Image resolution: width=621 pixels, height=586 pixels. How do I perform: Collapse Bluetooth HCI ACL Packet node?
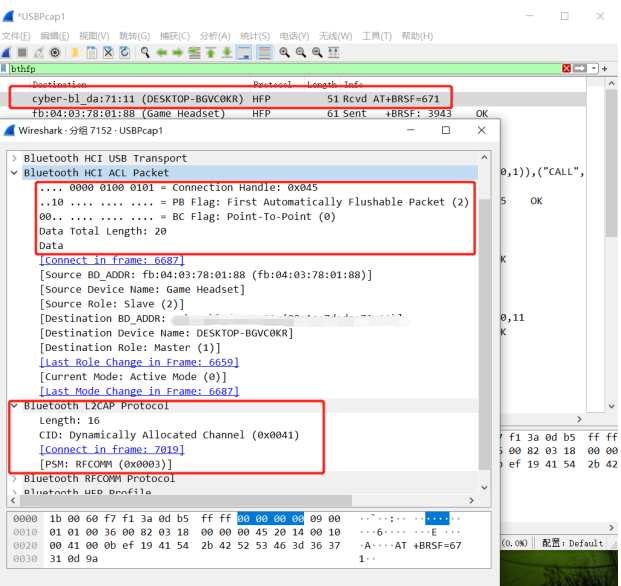[13, 173]
